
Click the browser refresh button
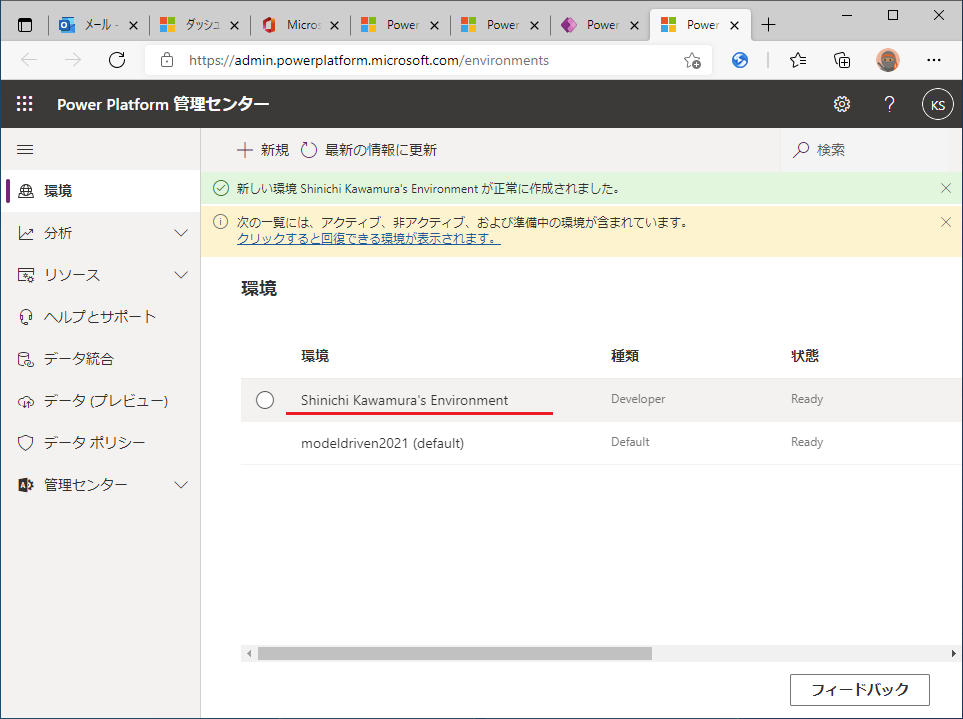(x=117, y=60)
